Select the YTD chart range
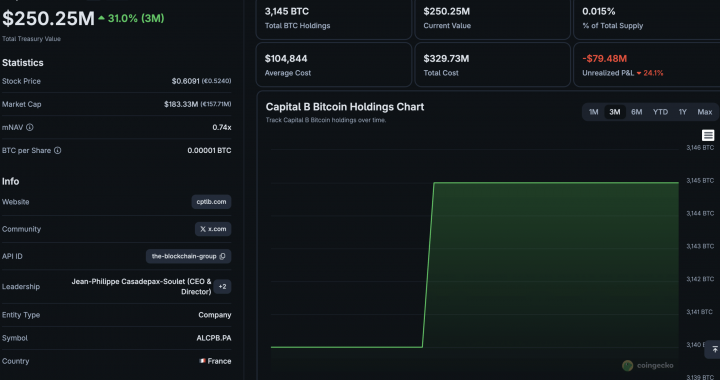720x380 pixels. pos(660,112)
